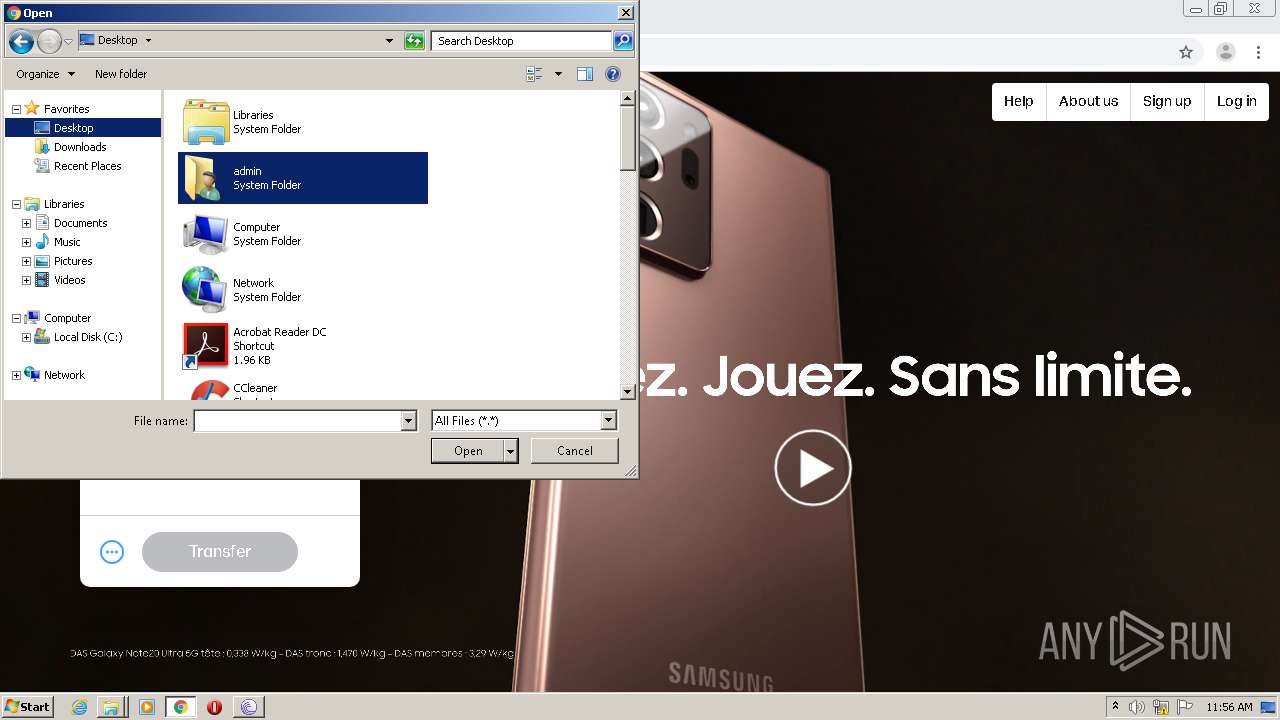
Task: Expand the Music library node
Action: [26, 242]
